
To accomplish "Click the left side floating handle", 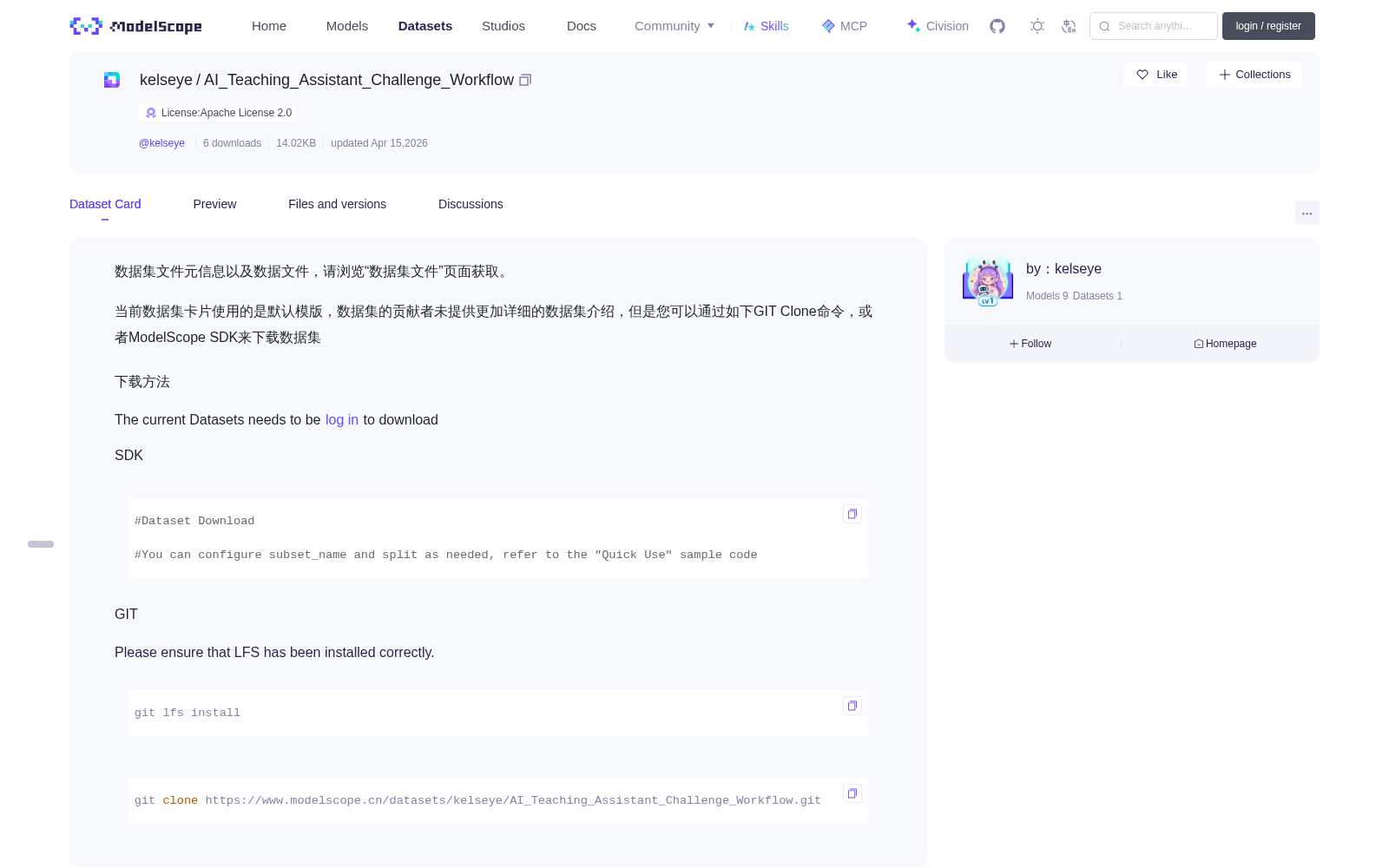I will pyautogui.click(x=41, y=544).
